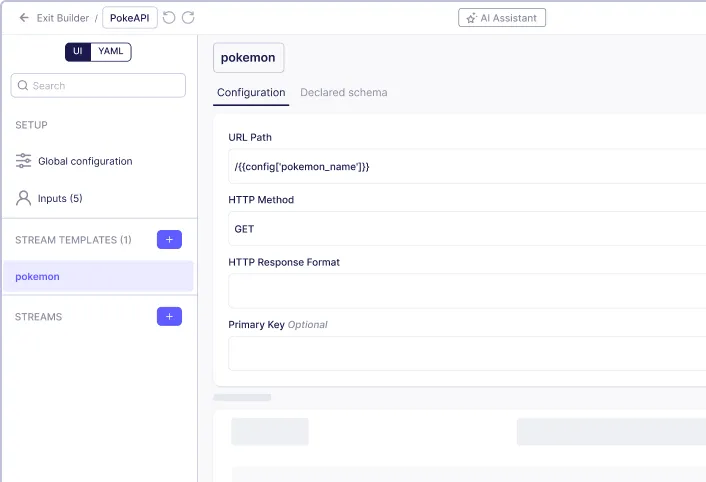Click the SETUP section heading
This screenshot has height=482, width=706.
coord(31,125)
